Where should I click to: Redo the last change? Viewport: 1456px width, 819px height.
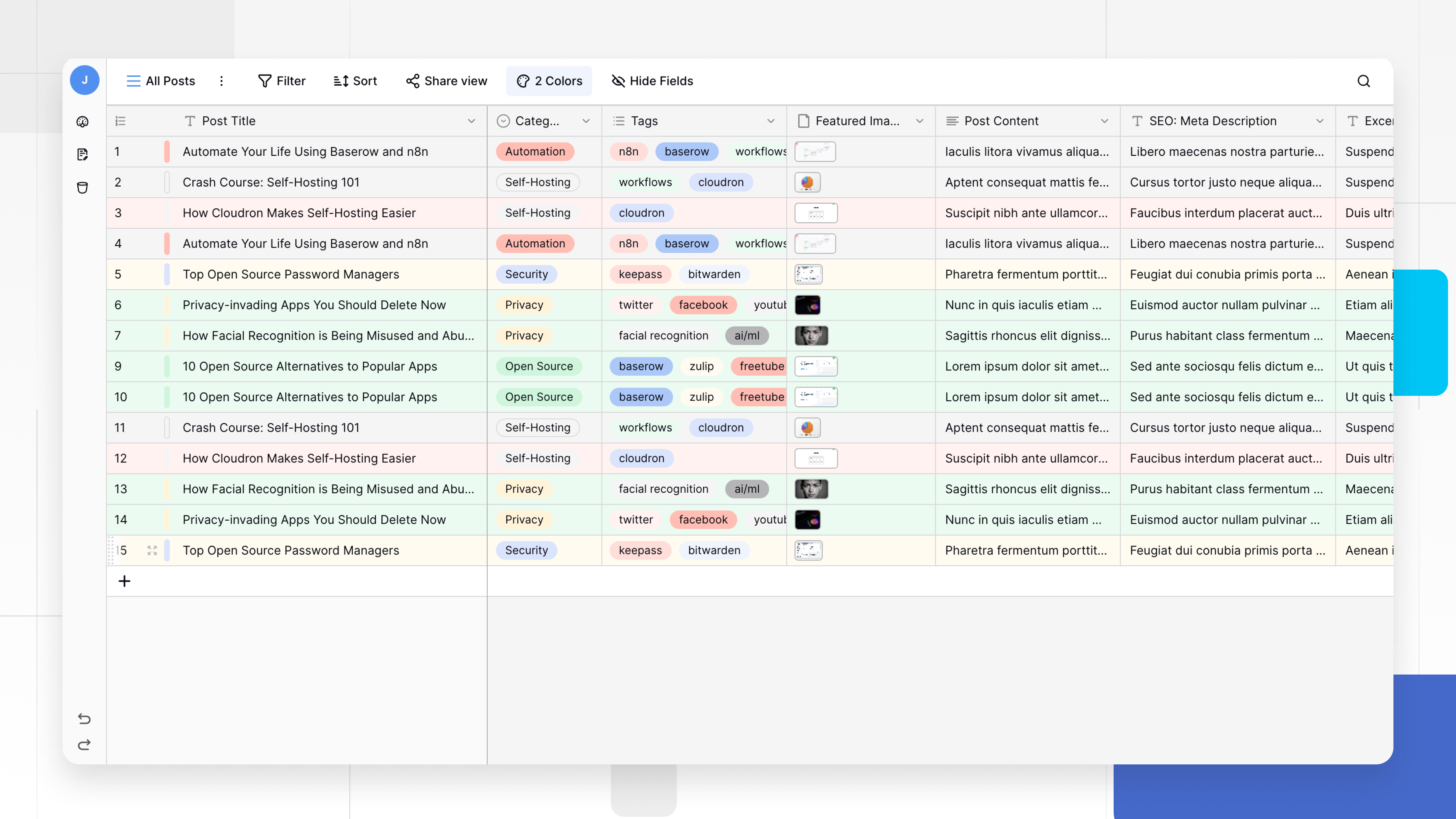[84, 744]
